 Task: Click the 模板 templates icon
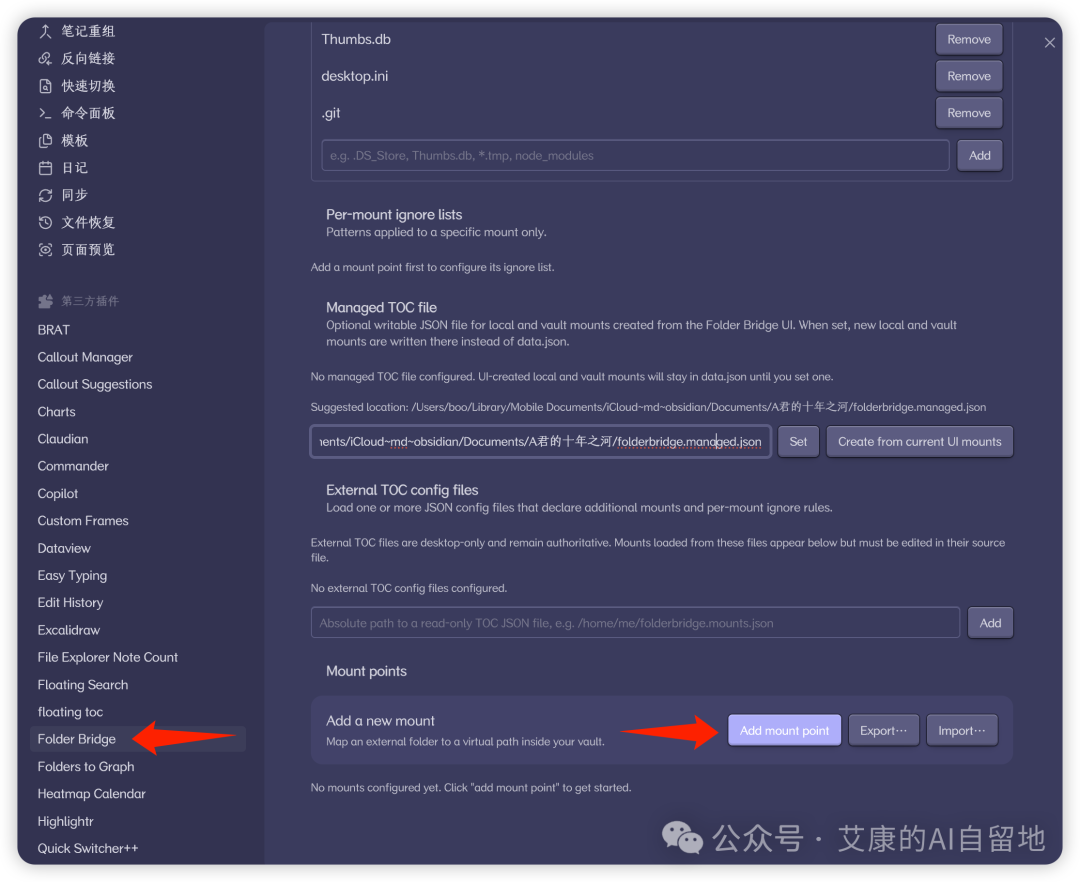pos(45,140)
